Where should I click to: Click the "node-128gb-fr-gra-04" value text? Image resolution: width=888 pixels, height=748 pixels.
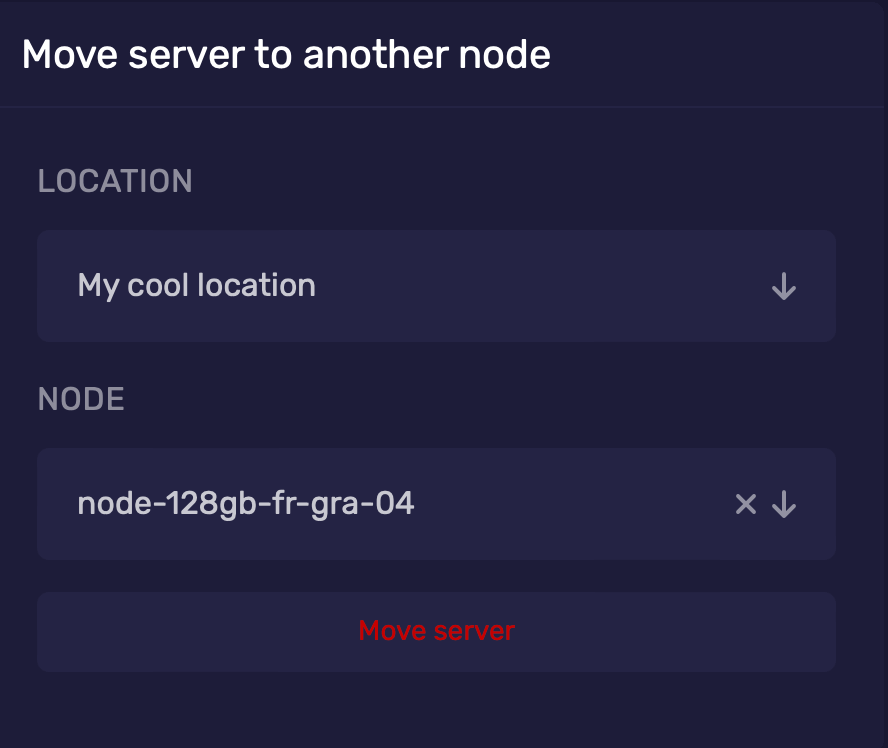point(246,504)
